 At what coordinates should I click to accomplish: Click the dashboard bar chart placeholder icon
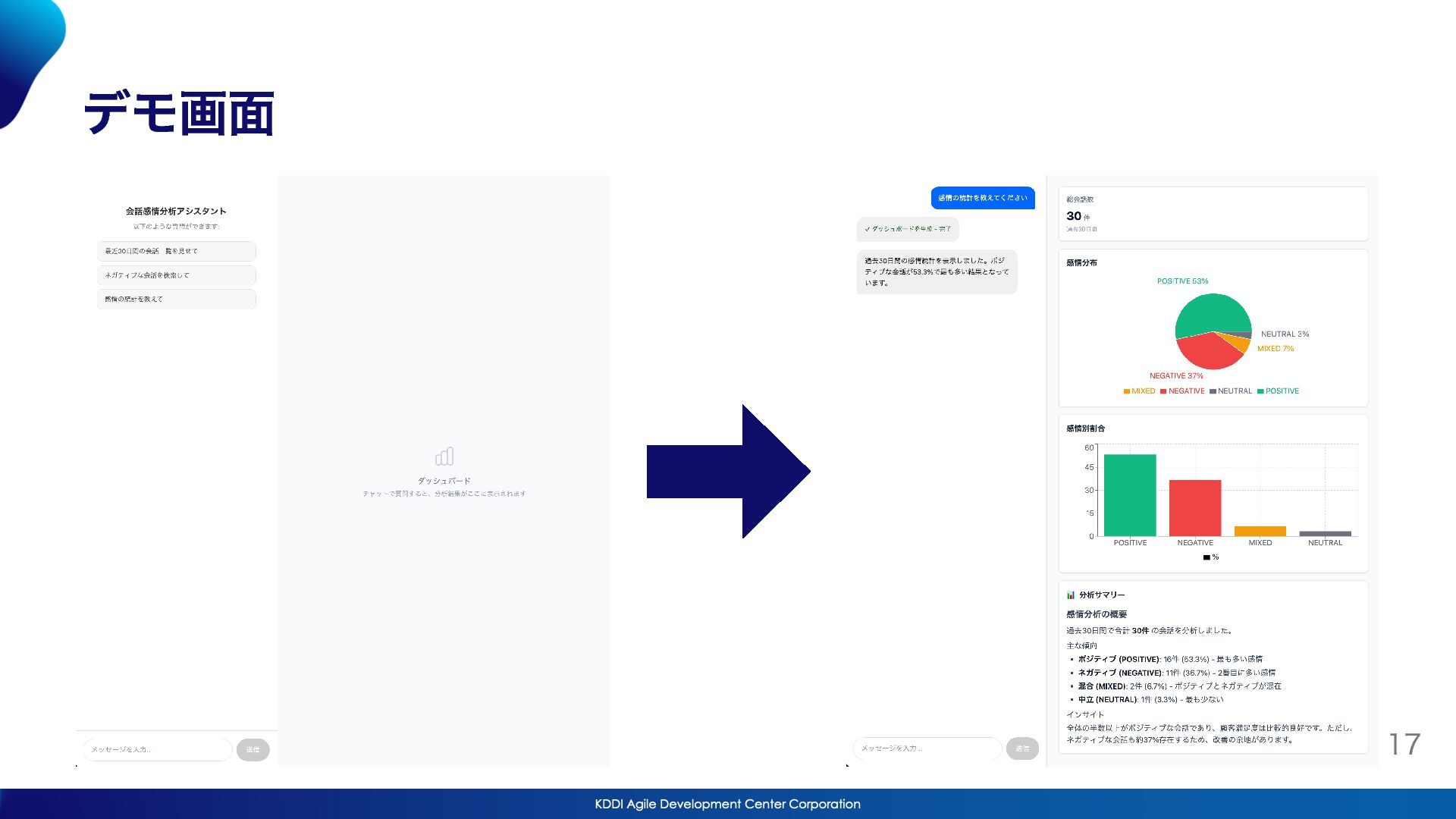click(x=444, y=456)
